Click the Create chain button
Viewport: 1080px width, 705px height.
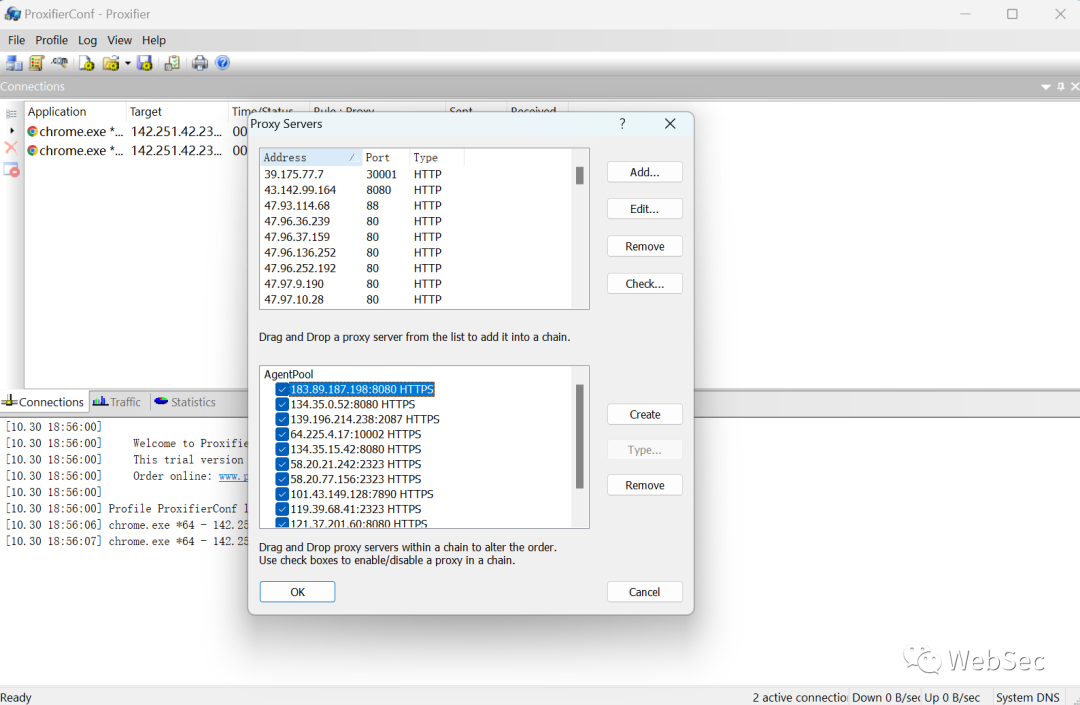(645, 414)
